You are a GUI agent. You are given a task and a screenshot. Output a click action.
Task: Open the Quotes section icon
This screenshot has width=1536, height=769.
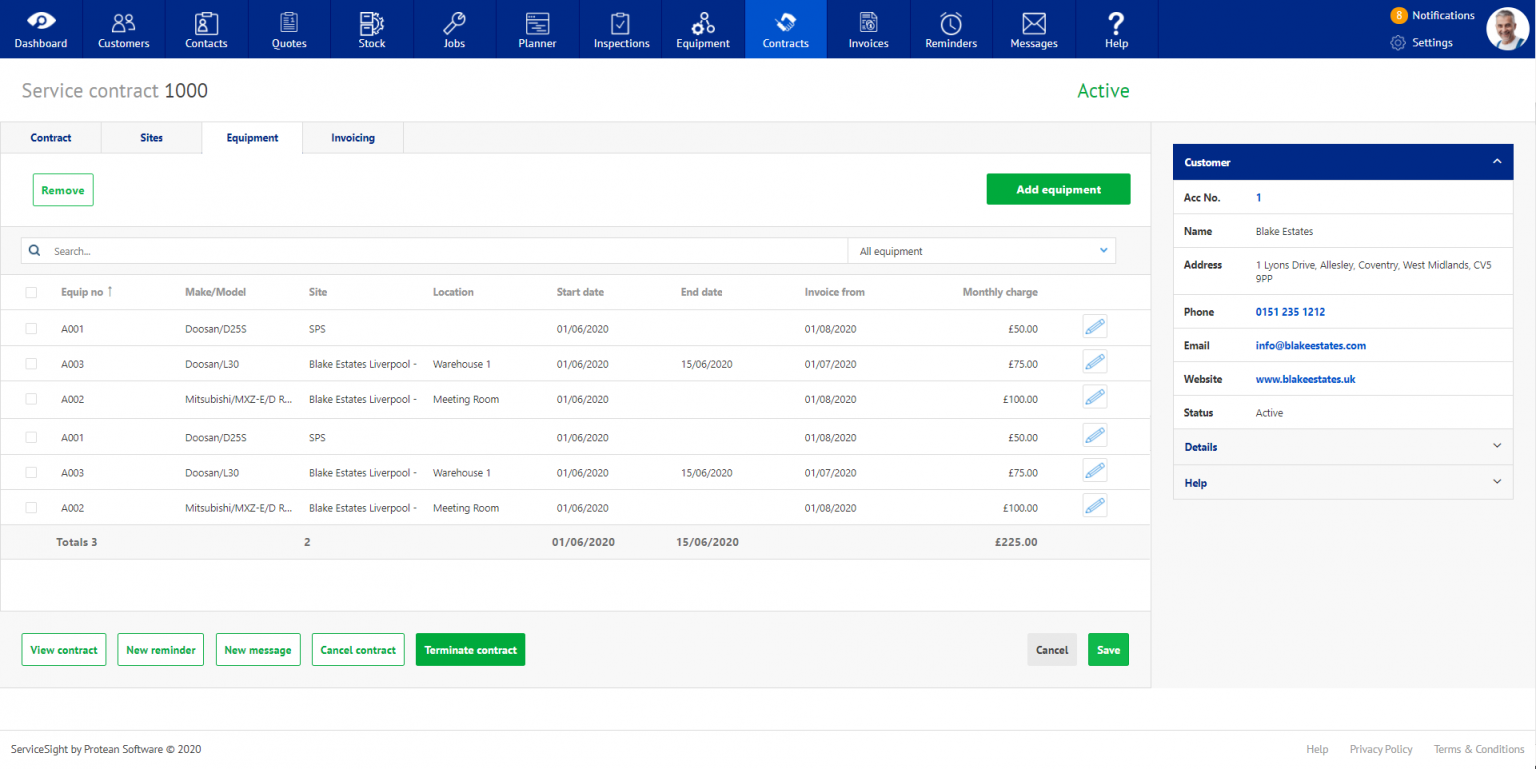tap(288, 28)
